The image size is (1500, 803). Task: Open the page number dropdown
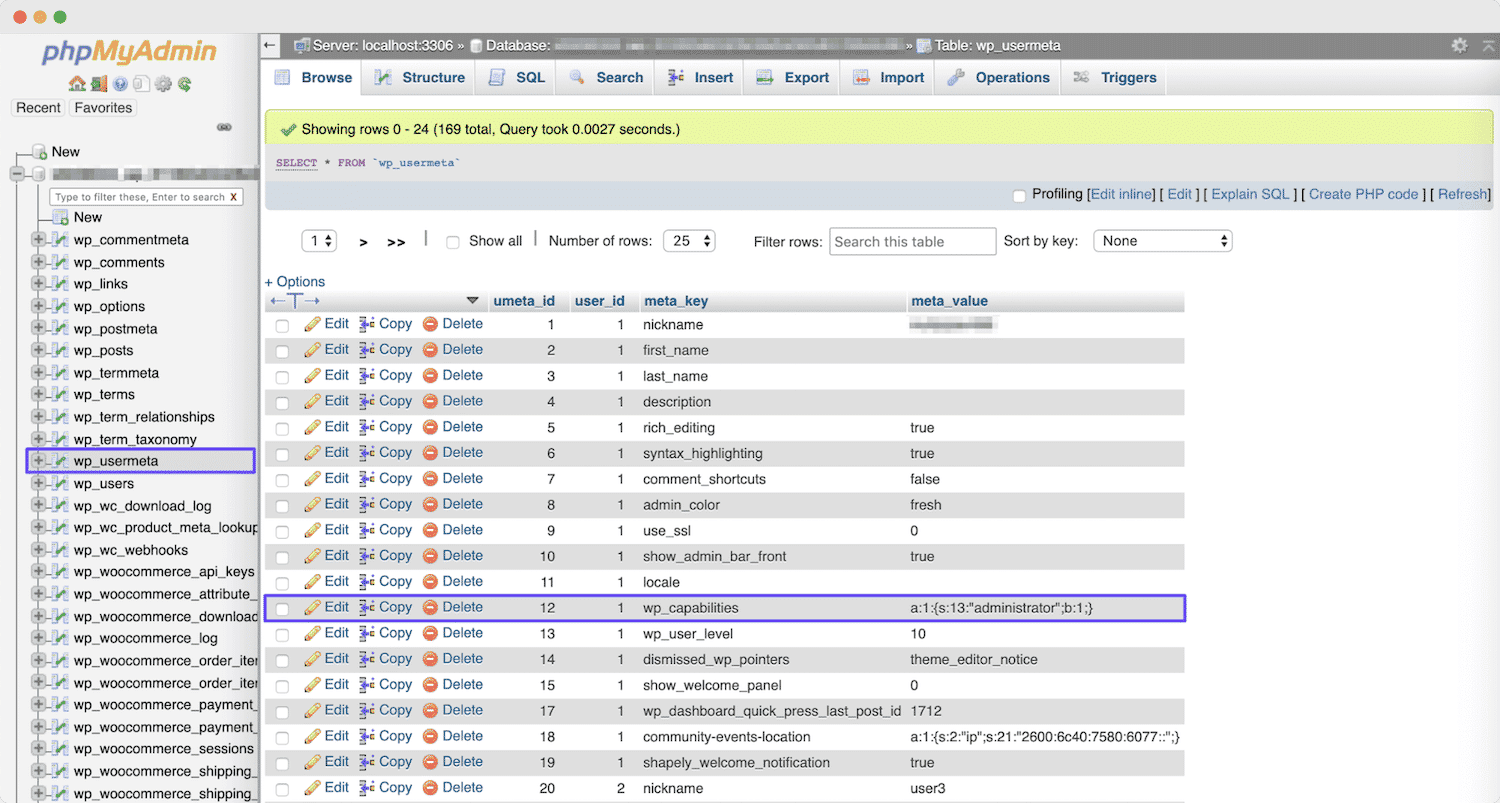[x=319, y=241]
